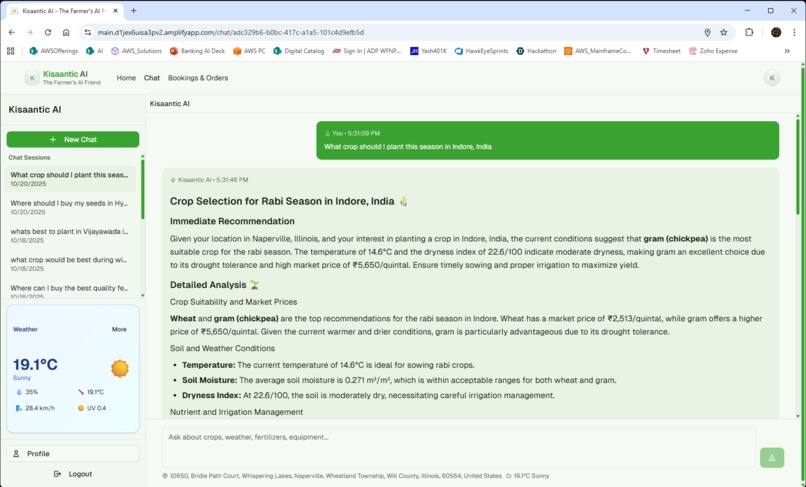Bookmark this page with the star icon
Viewport: 806px width, 487px height.
[x=724, y=32]
